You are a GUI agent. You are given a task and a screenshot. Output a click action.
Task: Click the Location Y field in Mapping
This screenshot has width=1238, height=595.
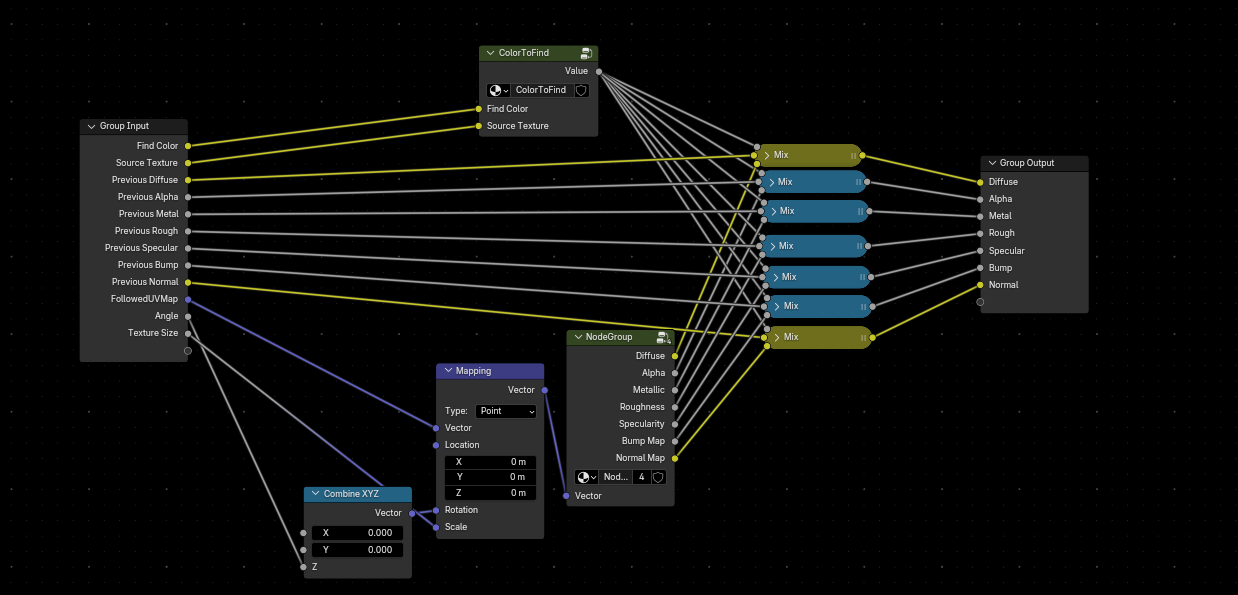pyautogui.click(x=490, y=477)
